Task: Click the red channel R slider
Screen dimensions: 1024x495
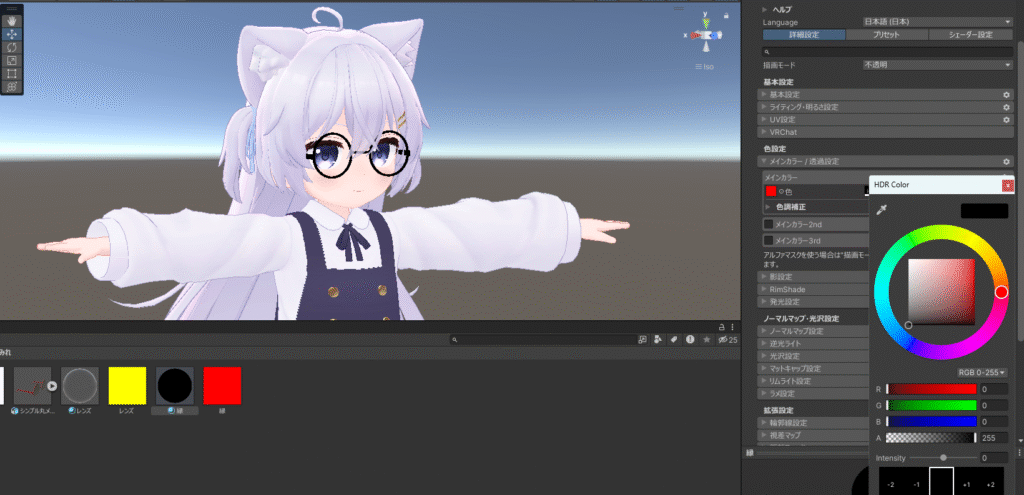Action: (x=931, y=389)
